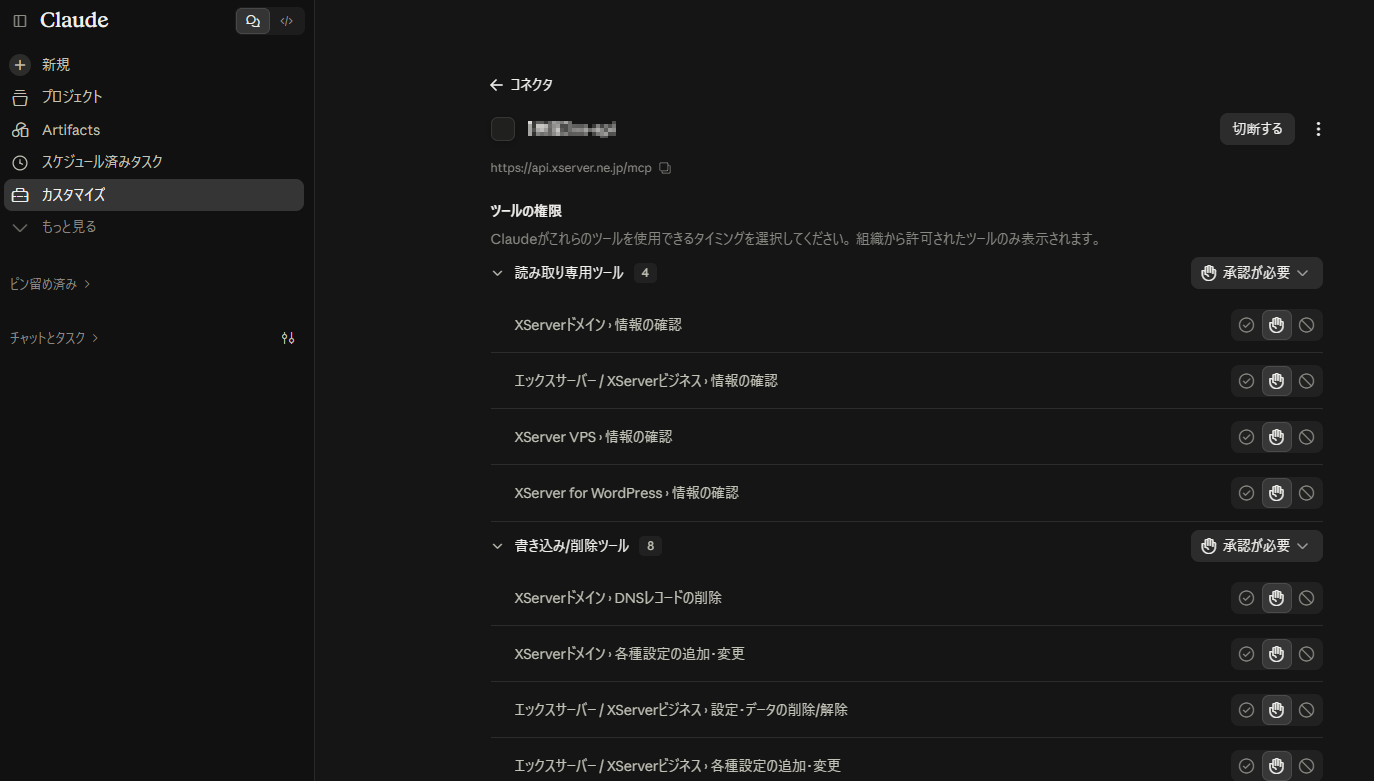The image size is (1374, 781).
Task: Block エックスサーバー 各種設定の追加・変更
Action: click(1306, 766)
